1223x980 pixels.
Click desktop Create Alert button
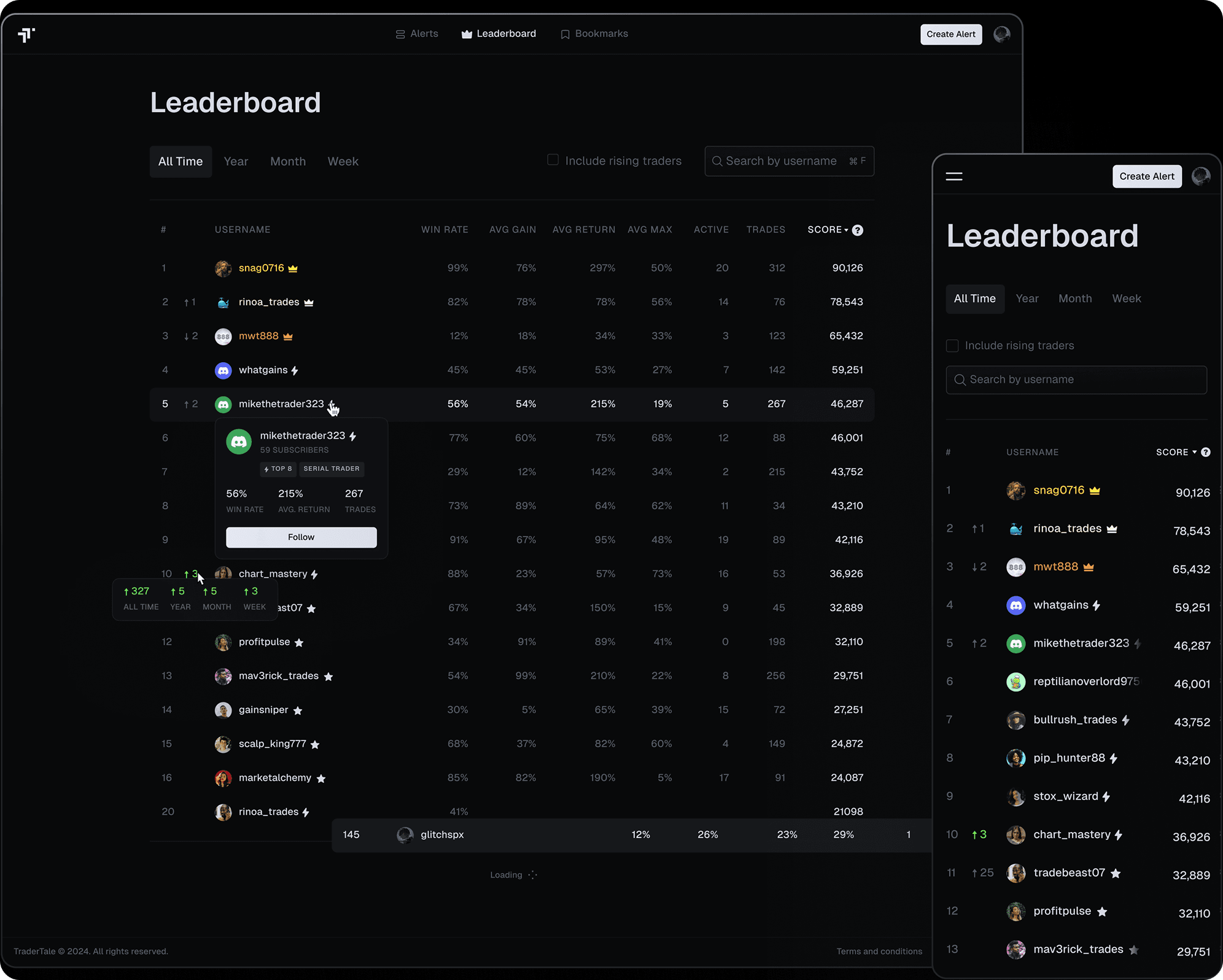950,34
